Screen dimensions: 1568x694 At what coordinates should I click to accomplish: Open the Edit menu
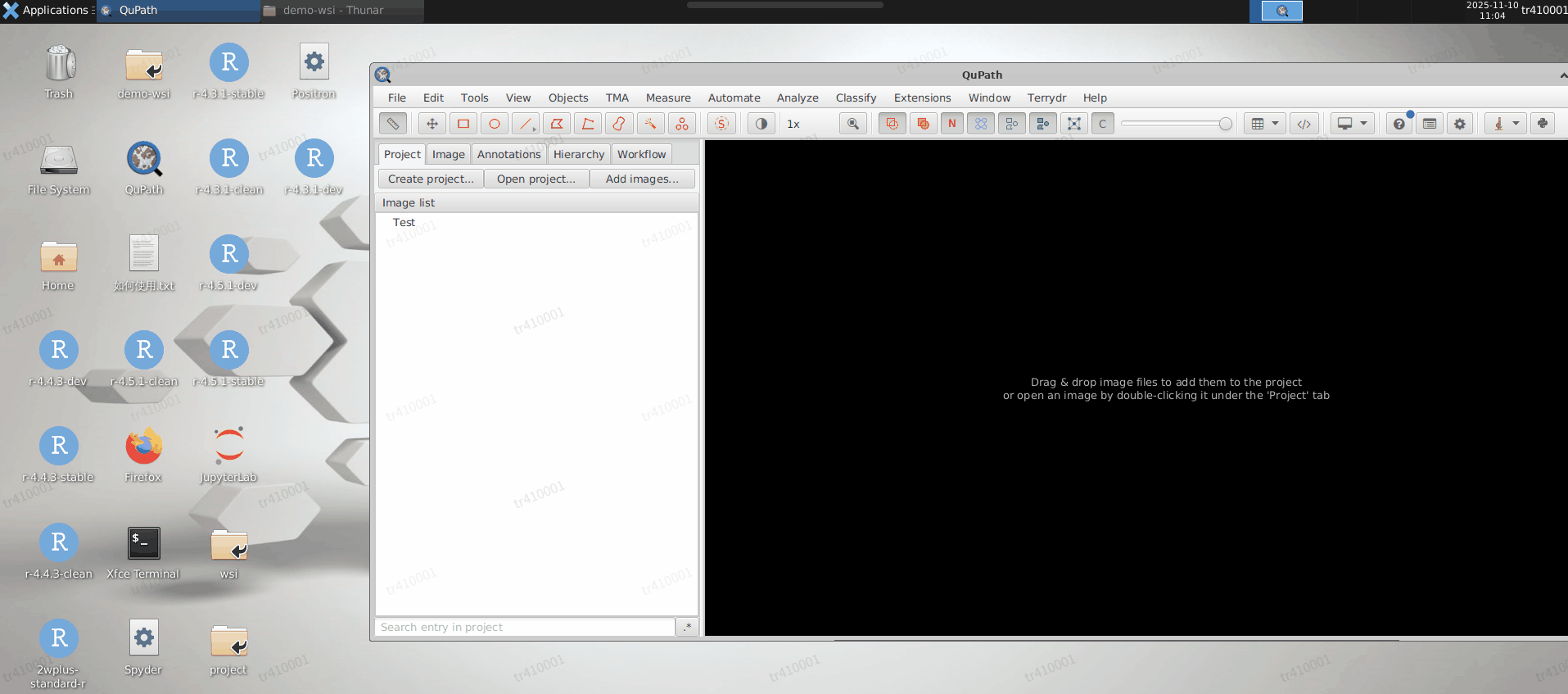pos(433,98)
